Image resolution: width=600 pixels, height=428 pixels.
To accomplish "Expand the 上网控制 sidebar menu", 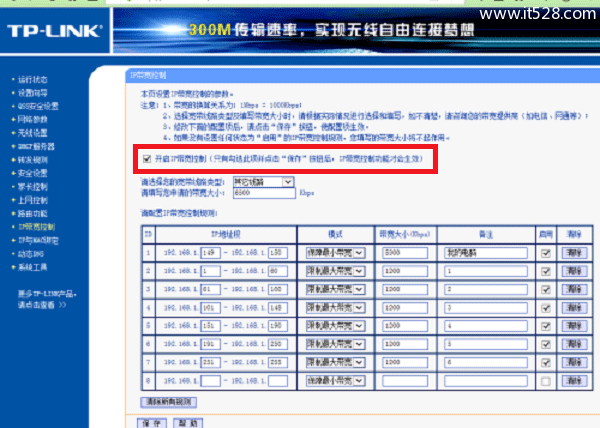I will [x=33, y=200].
